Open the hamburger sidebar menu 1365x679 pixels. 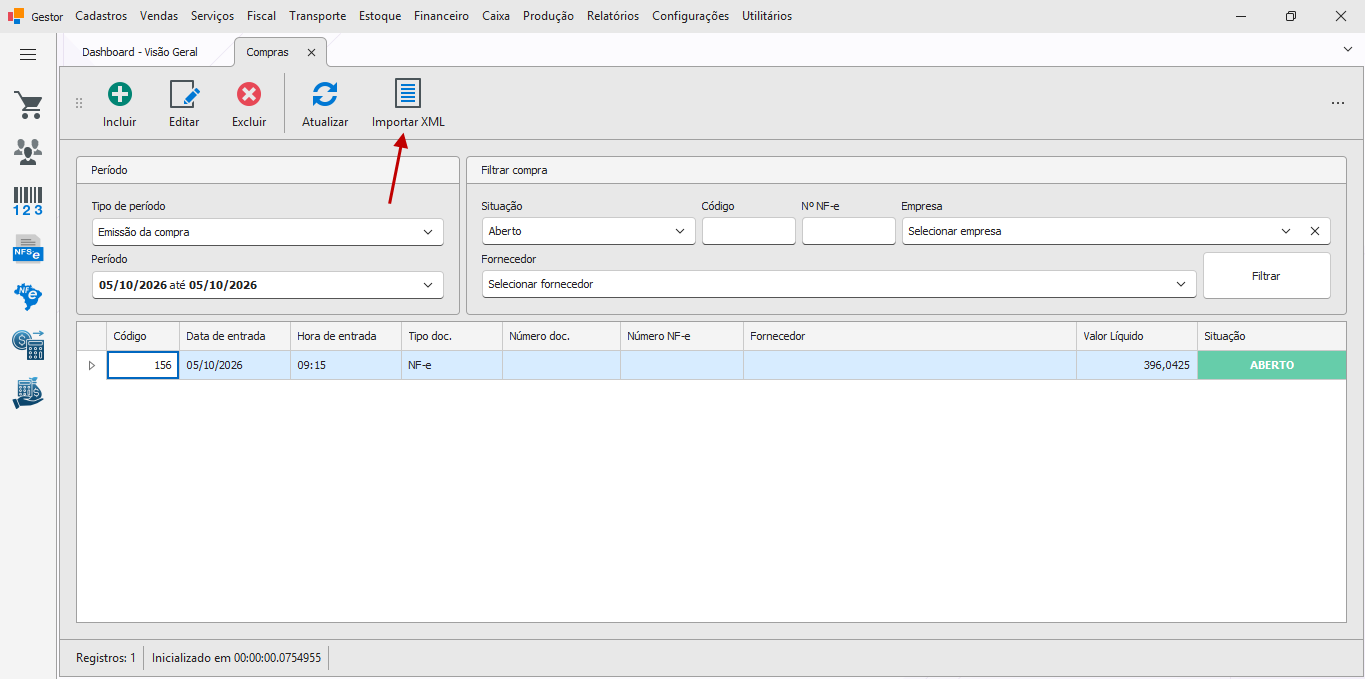click(28, 55)
